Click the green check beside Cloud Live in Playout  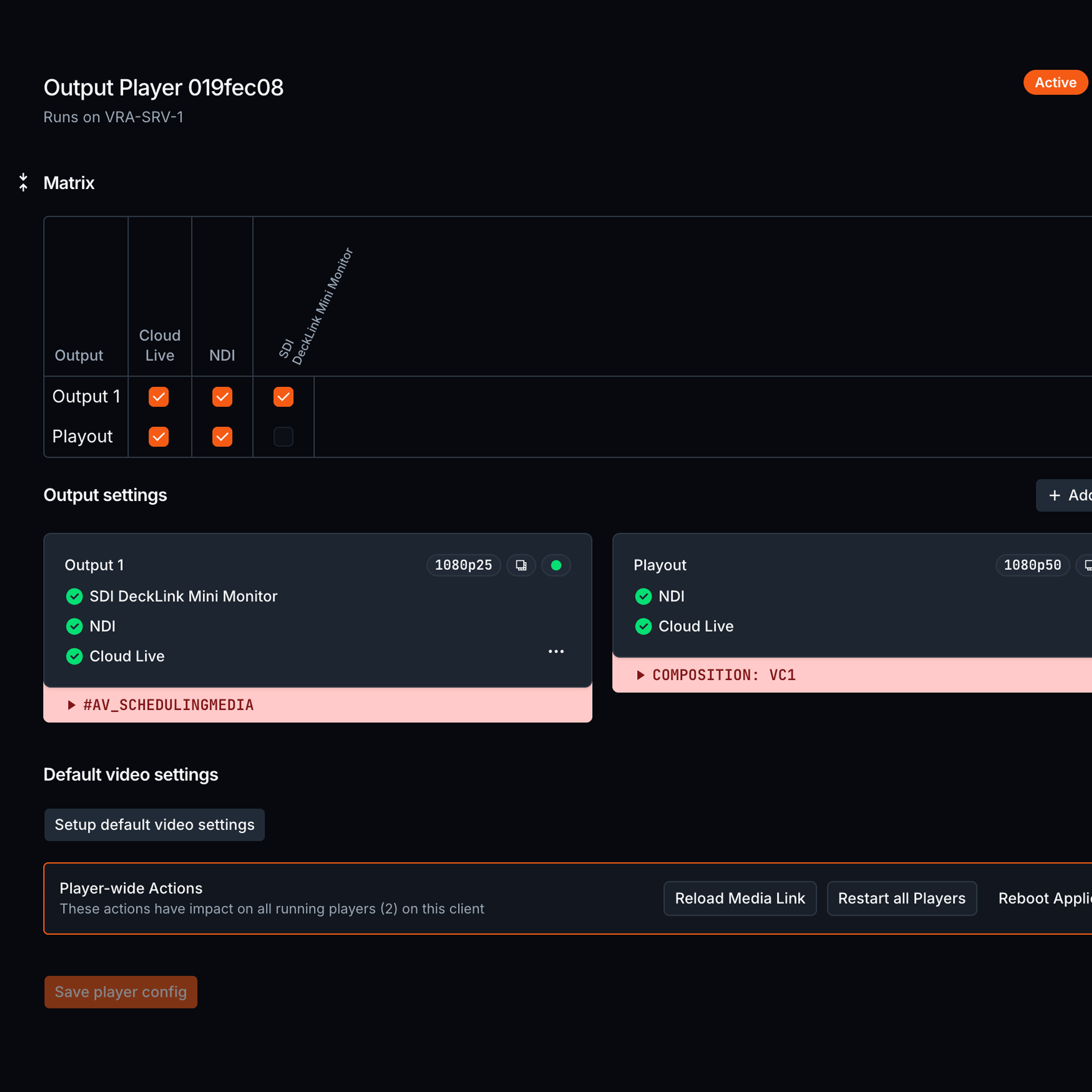tap(643, 626)
